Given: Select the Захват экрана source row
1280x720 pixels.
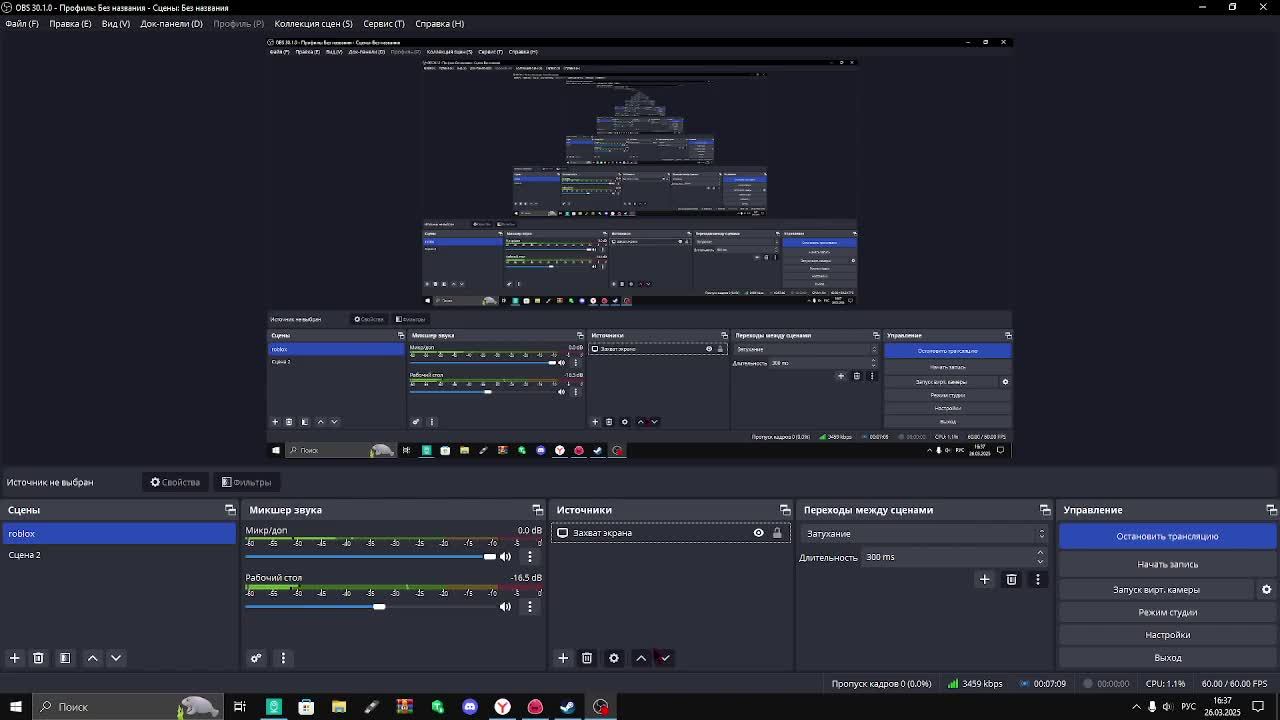Looking at the screenshot, I should [670, 533].
